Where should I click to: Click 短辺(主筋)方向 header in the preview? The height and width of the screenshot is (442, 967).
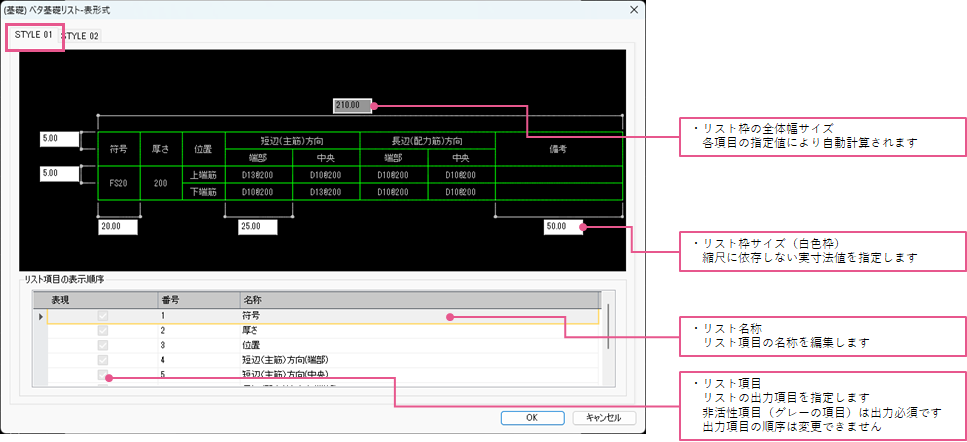pos(292,140)
